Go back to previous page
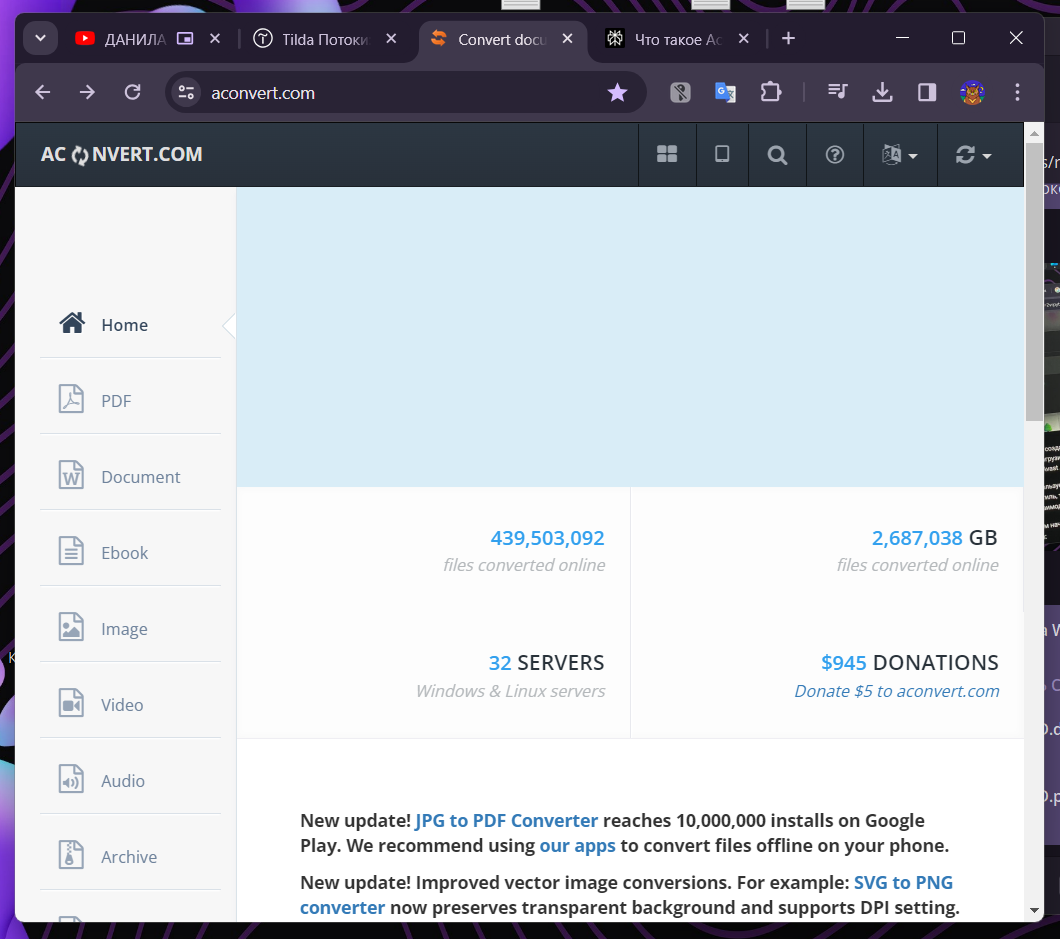Screen dimensions: 1060x939 [x=43, y=92]
